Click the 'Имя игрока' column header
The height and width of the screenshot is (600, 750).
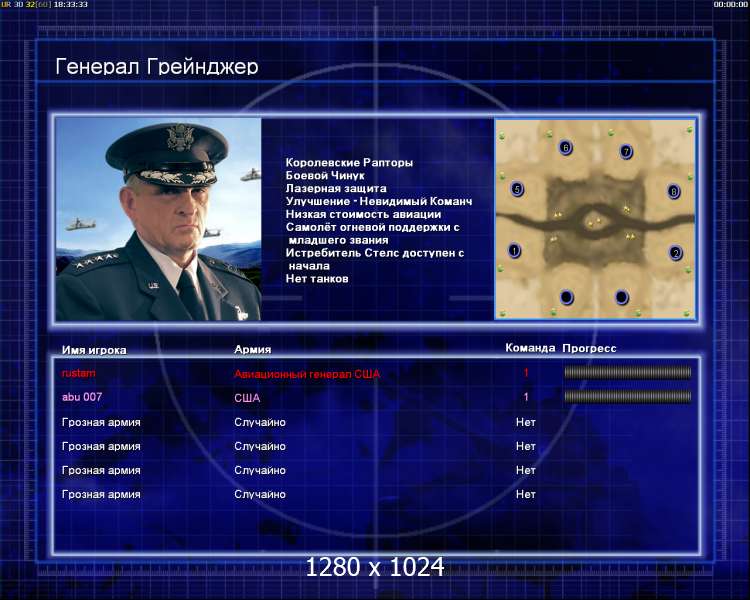point(94,350)
